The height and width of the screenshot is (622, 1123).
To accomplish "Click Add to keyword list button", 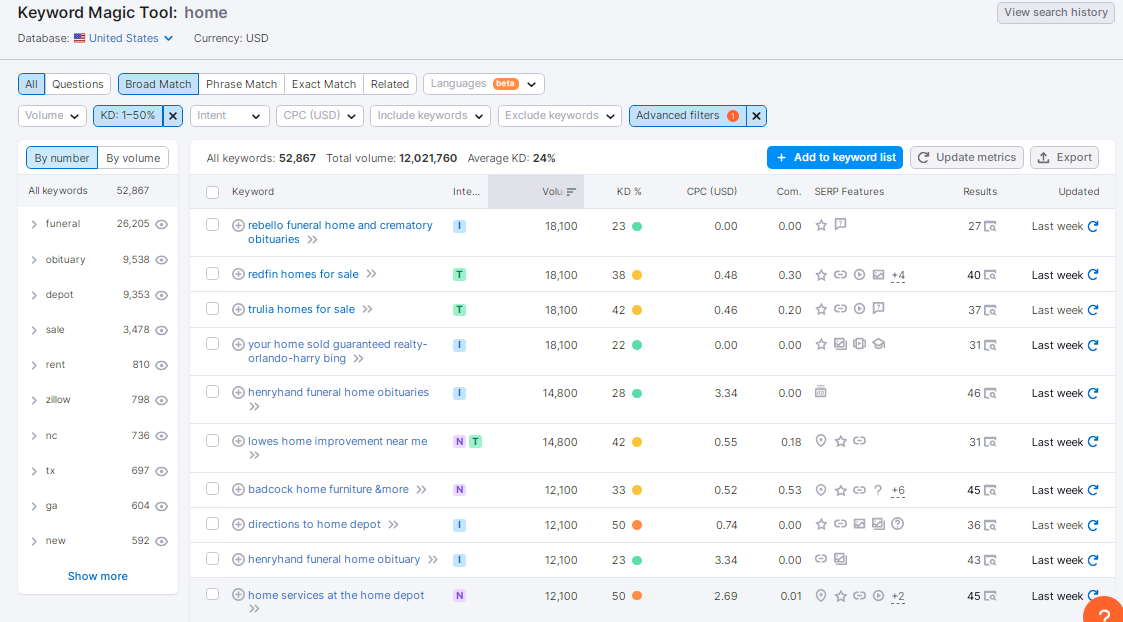I will [834, 158].
